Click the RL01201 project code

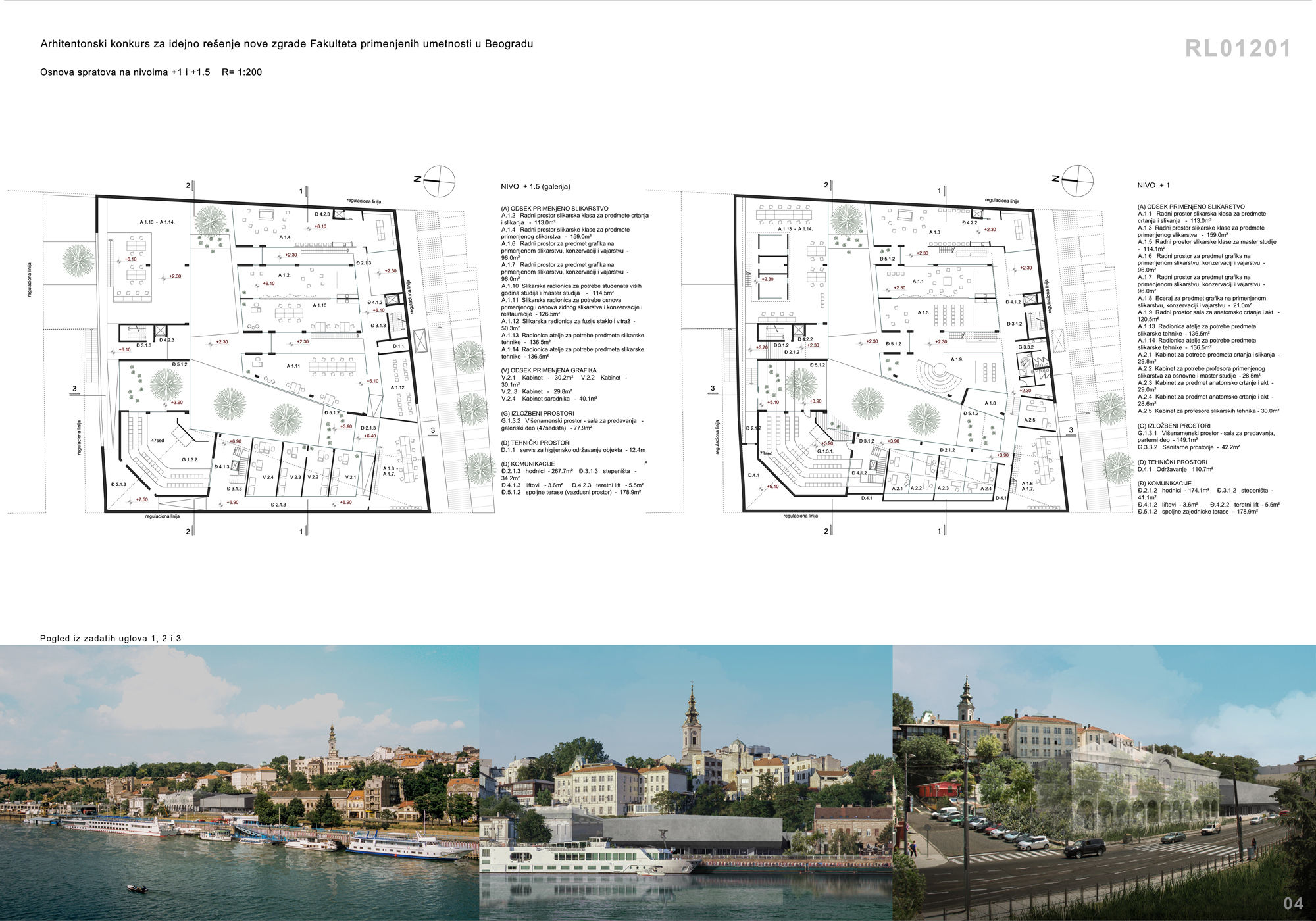(1238, 49)
